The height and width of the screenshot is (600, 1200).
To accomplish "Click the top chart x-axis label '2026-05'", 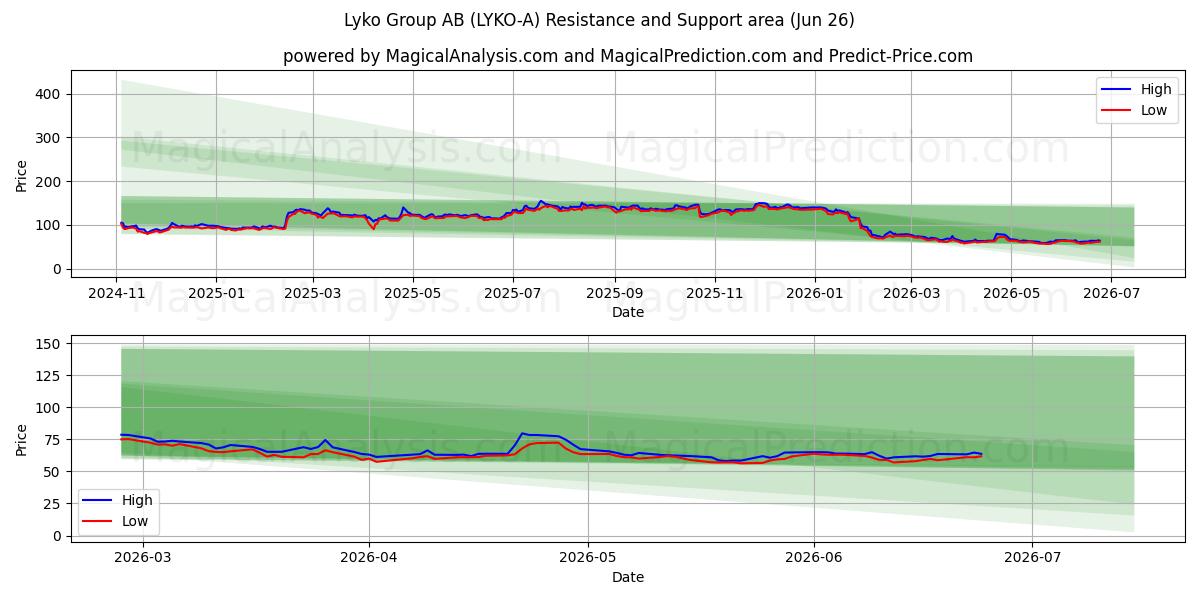I will [x=1010, y=293].
